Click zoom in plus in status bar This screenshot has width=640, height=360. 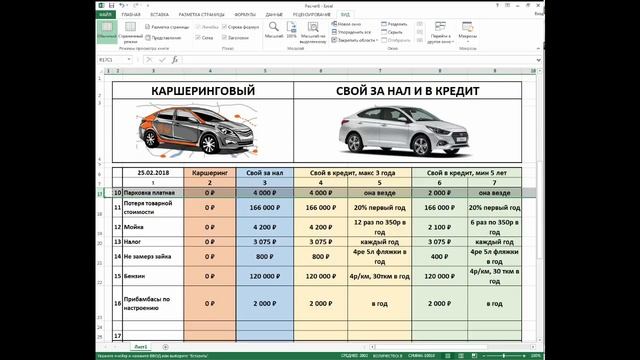pyautogui.click(x=524, y=356)
